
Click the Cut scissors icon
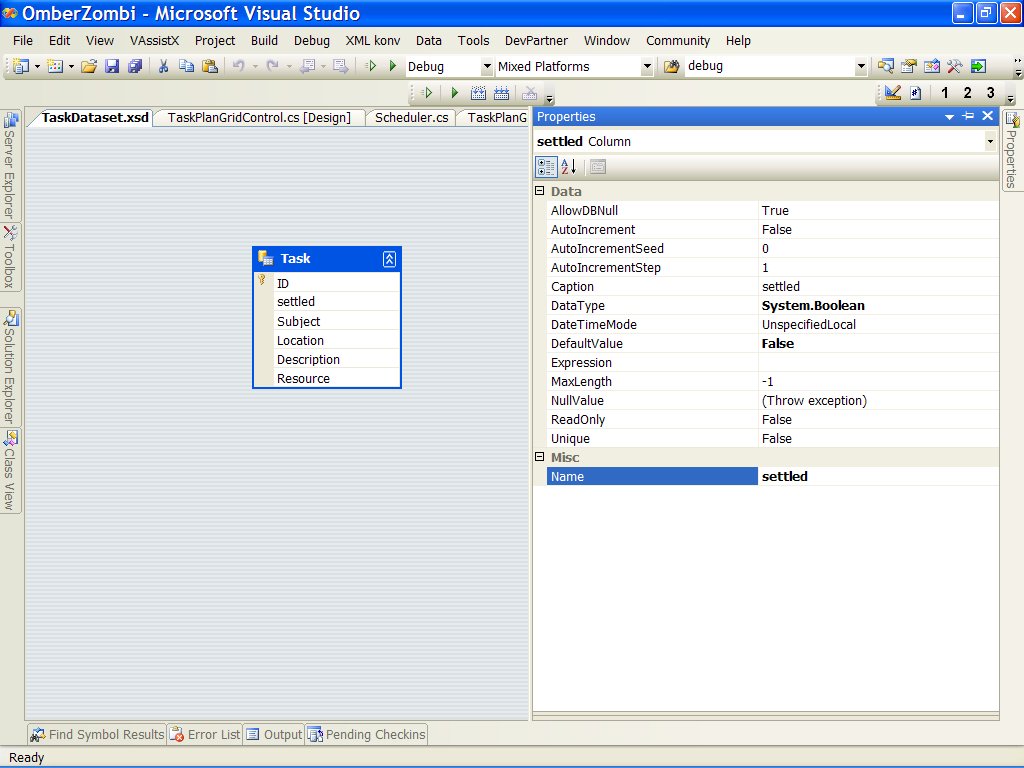pos(163,66)
